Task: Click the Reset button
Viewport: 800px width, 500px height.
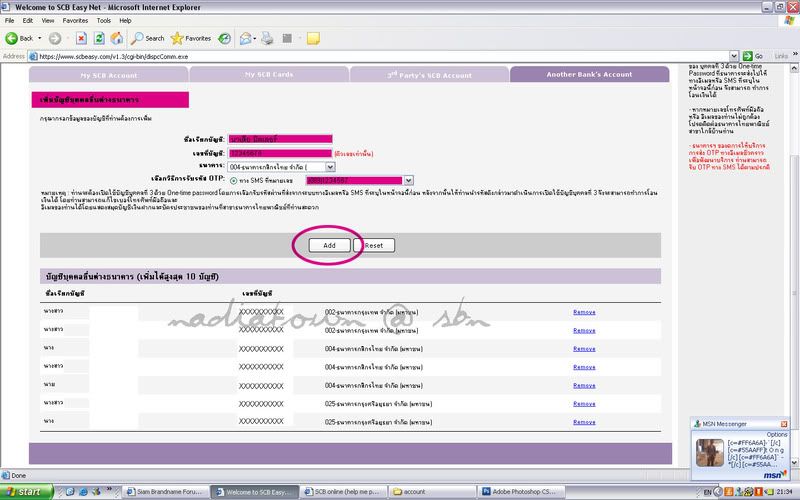Action: 374,245
